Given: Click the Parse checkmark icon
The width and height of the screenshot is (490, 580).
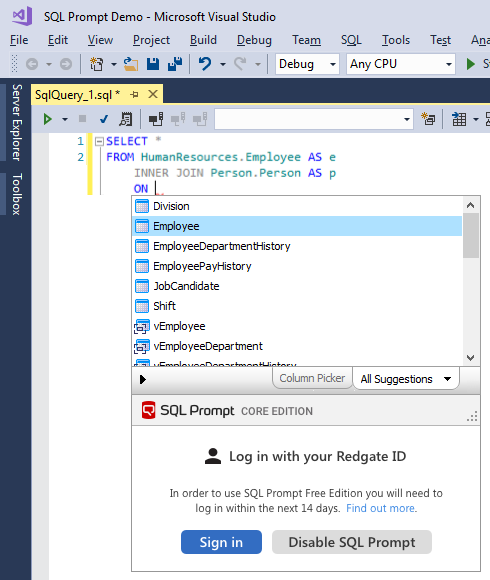Looking at the screenshot, I should click(x=104, y=119).
